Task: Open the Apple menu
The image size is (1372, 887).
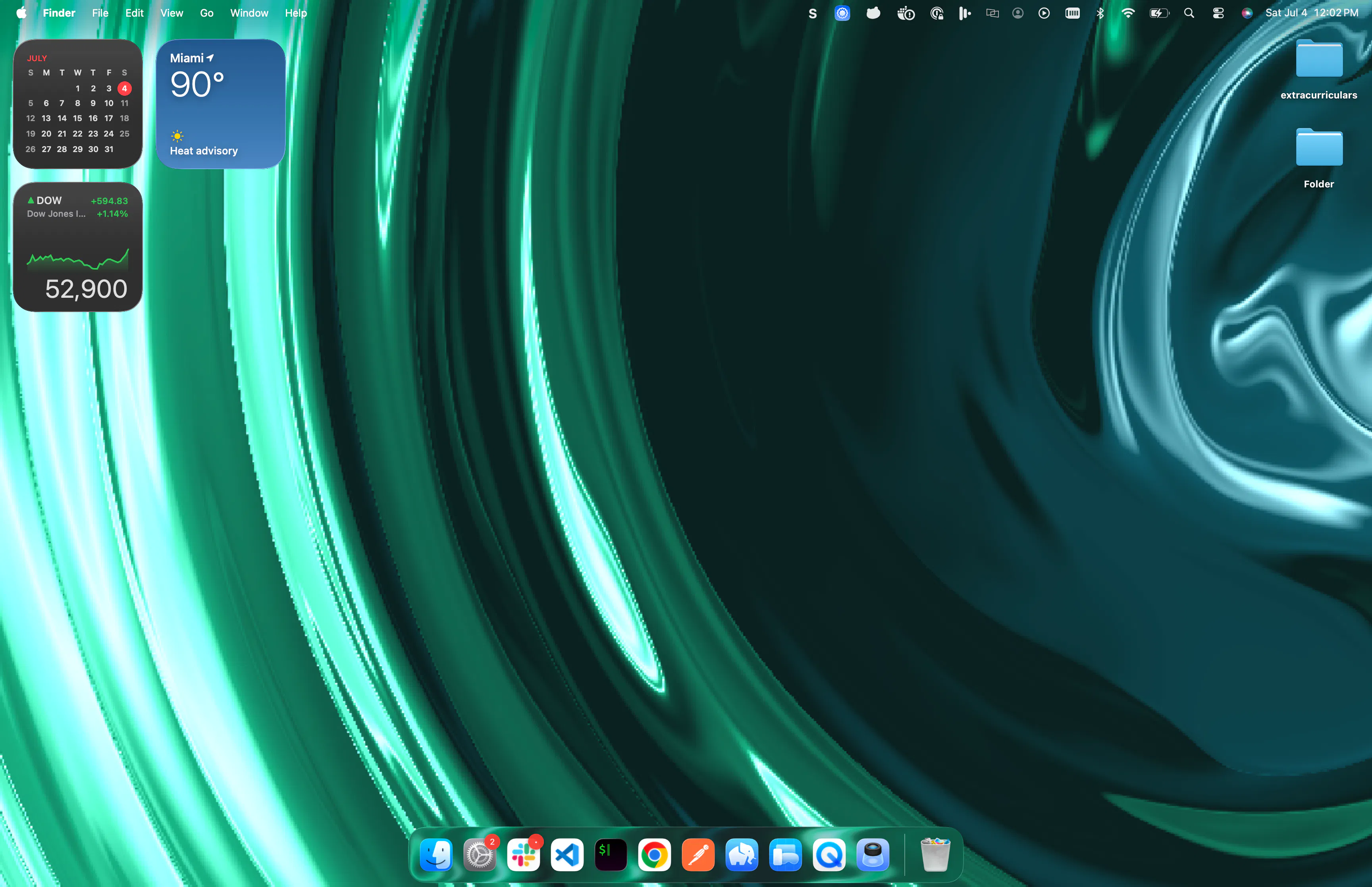Action: [x=21, y=13]
